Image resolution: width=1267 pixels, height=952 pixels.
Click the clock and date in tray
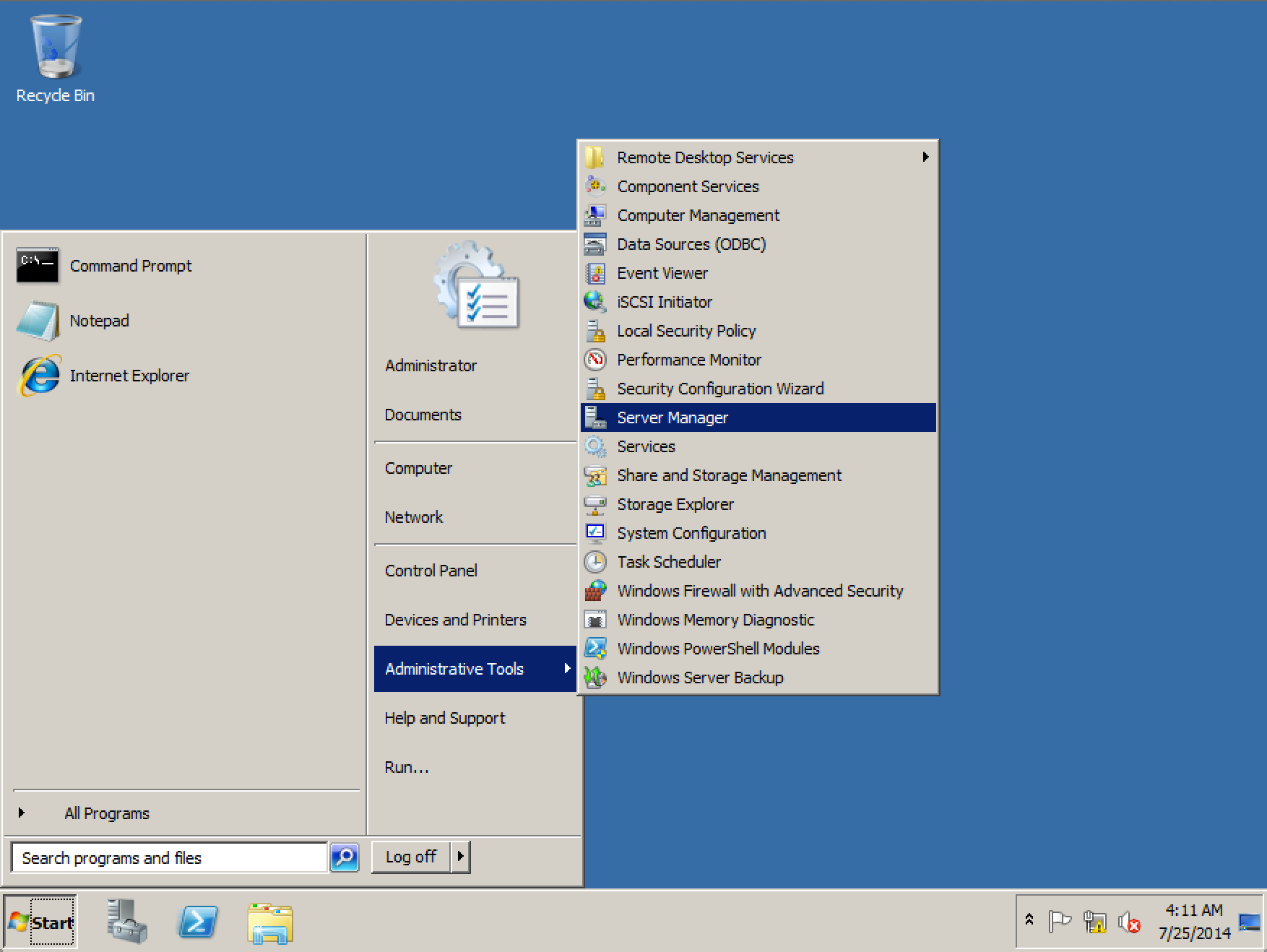tap(1194, 922)
